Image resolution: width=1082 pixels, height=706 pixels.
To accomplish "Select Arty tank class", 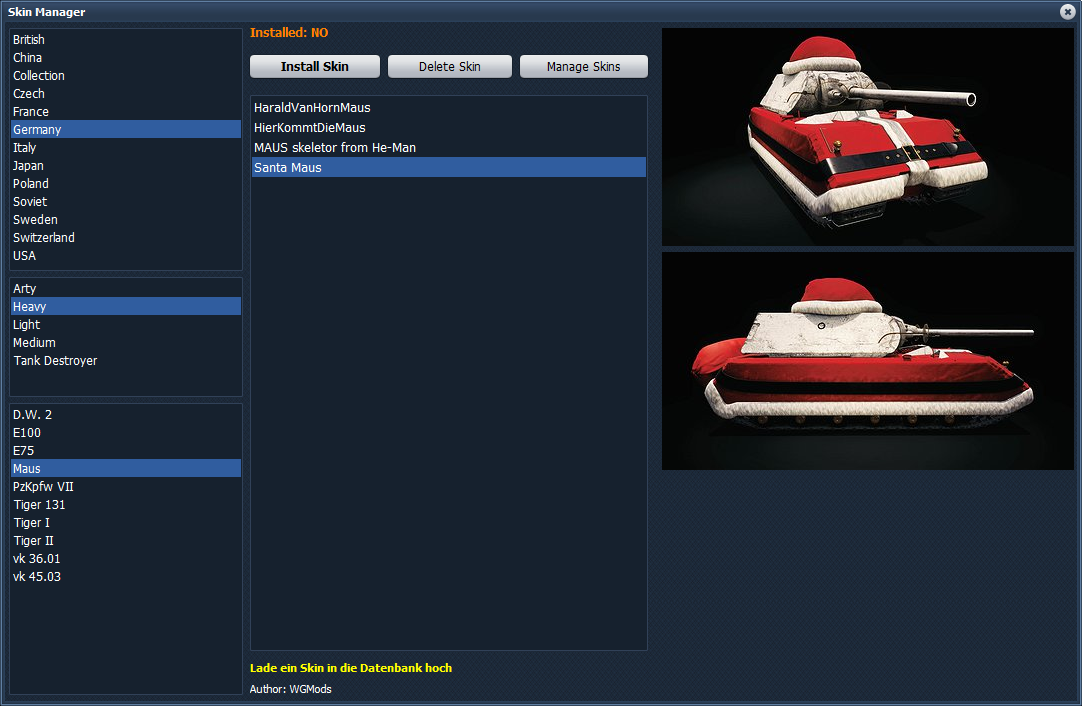I will (x=126, y=288).
